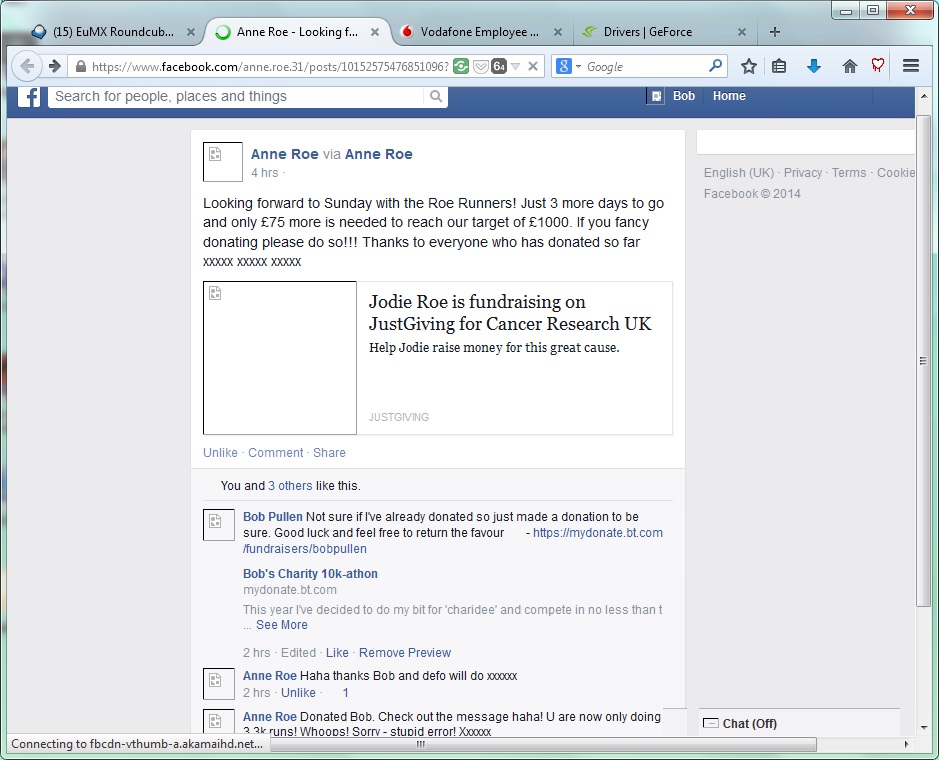The height and width of the screenshot is (760, 939).
Task: Open the Chat (Off) bar
Action: click(749, 723)
